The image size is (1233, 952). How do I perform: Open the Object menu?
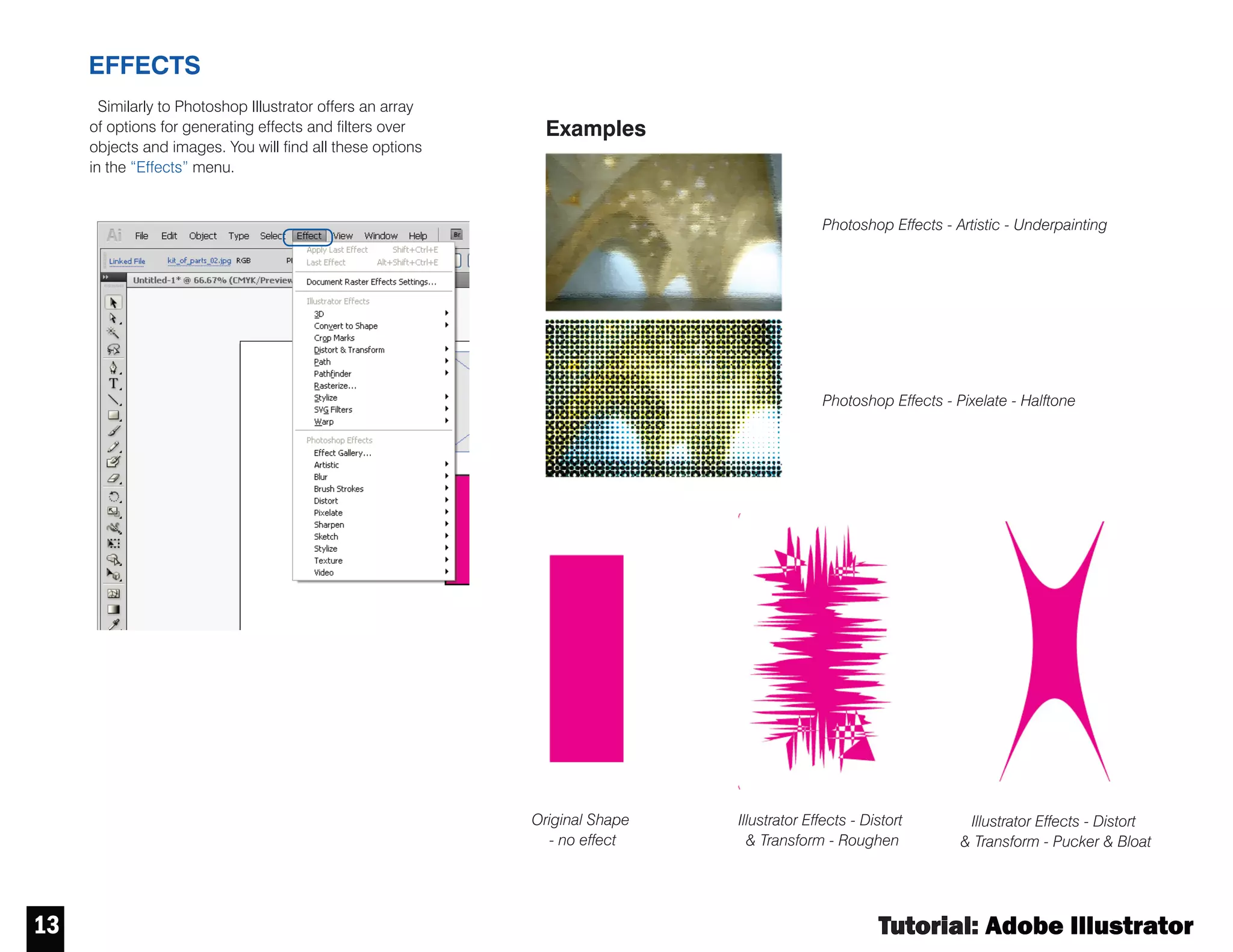click(x=202, y=236)
